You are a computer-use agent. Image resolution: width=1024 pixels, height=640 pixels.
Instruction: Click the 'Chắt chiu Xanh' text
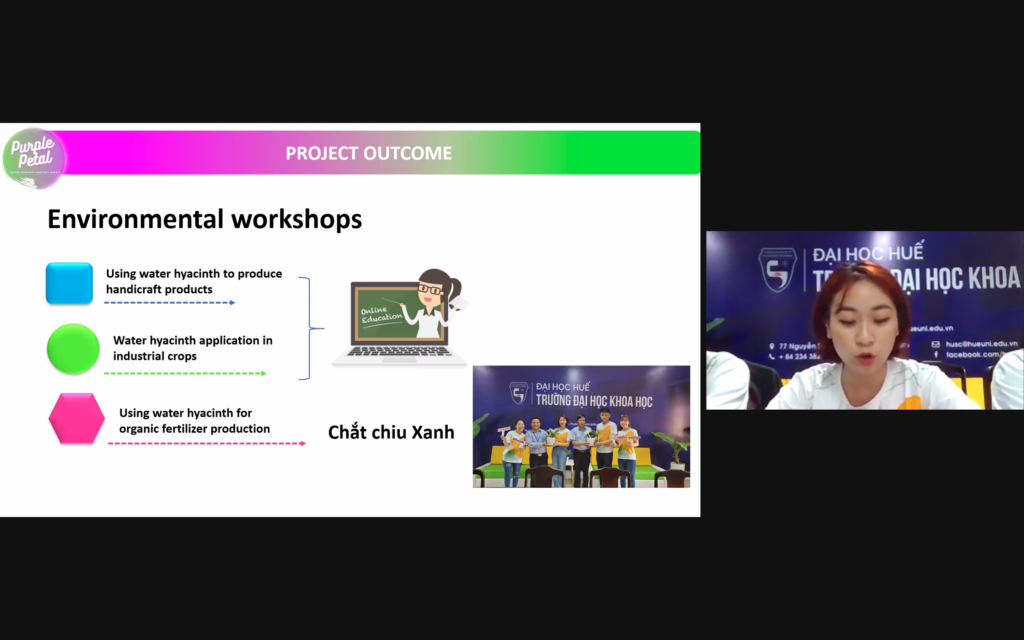[x=391, y=432]
